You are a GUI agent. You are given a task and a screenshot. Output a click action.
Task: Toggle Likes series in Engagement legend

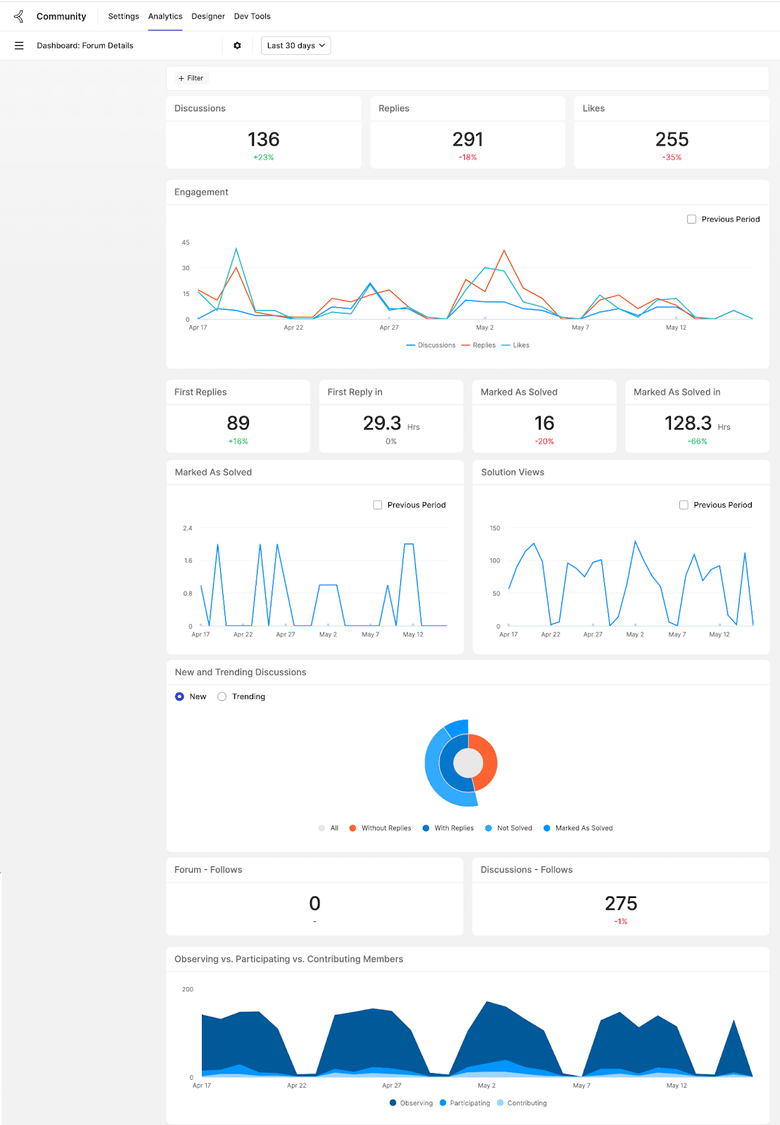point(515,345)
